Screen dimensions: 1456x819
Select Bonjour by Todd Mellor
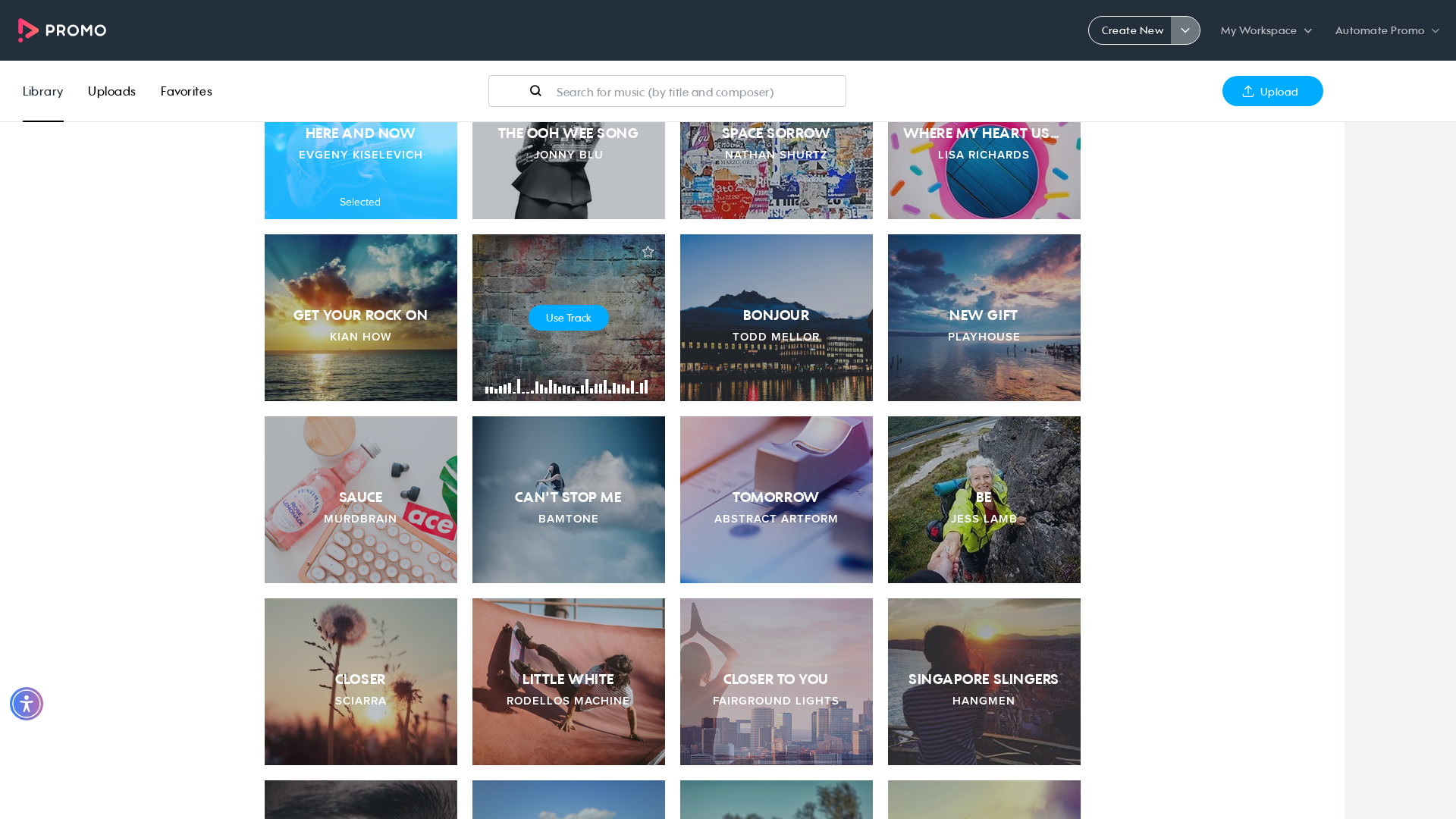777,318
